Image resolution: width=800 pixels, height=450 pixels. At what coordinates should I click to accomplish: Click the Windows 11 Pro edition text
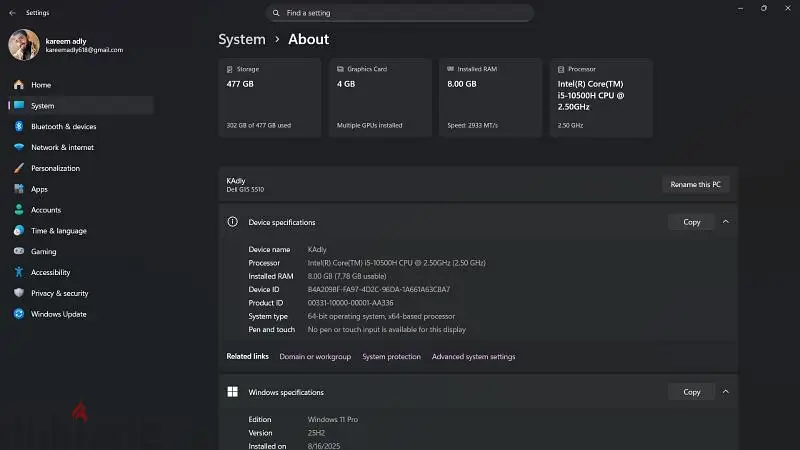coord(333,419)
